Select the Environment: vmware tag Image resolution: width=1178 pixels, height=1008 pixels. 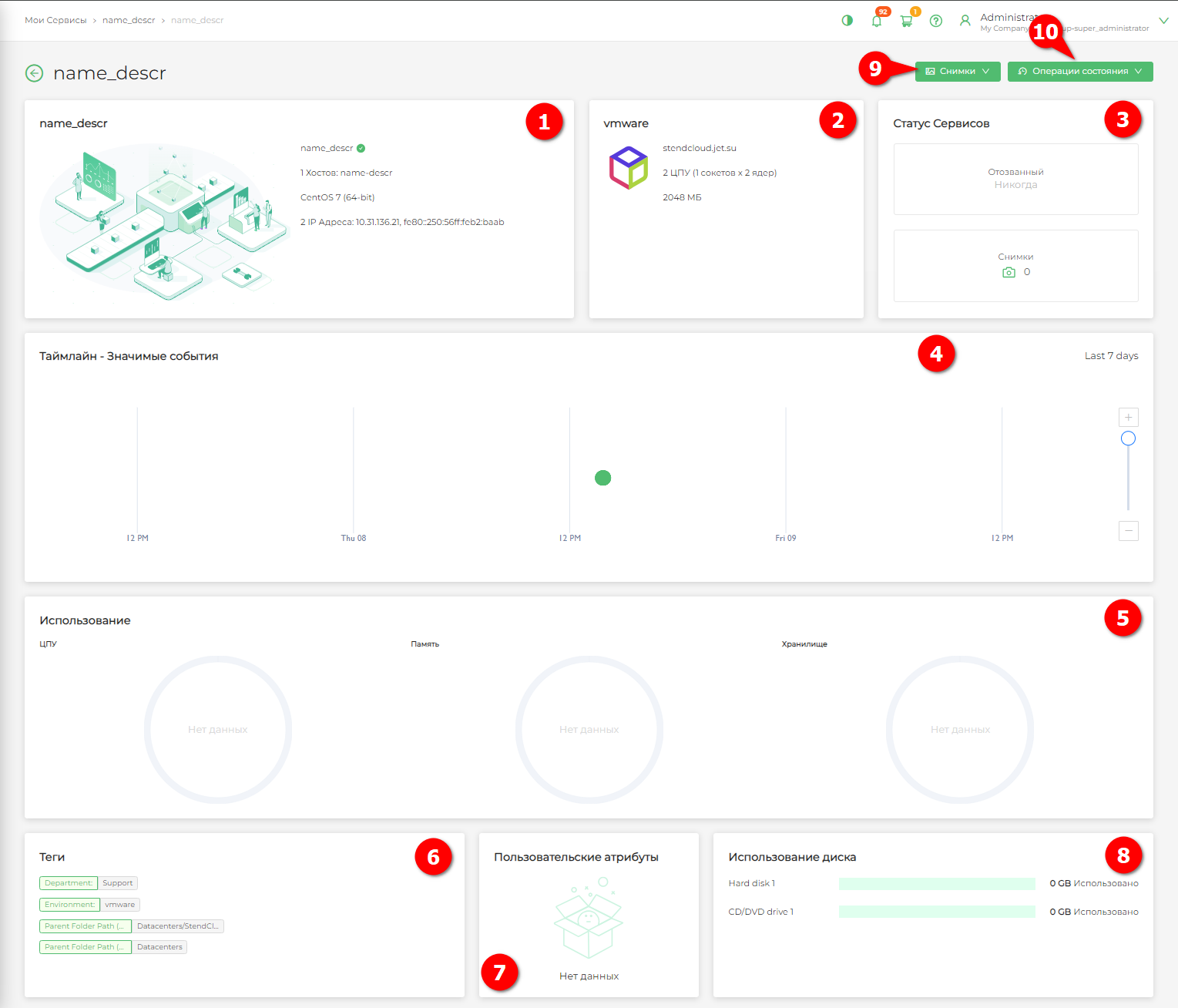(x=89, y=905)
